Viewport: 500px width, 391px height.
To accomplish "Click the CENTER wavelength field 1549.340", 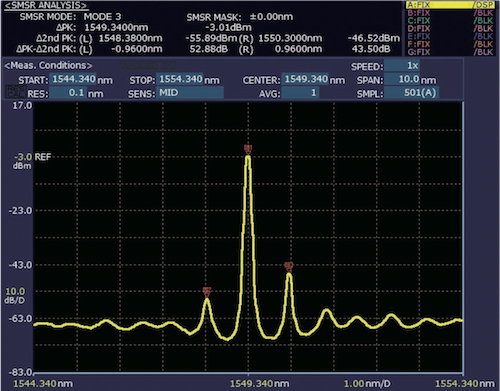I will click(x=305, y=79).
